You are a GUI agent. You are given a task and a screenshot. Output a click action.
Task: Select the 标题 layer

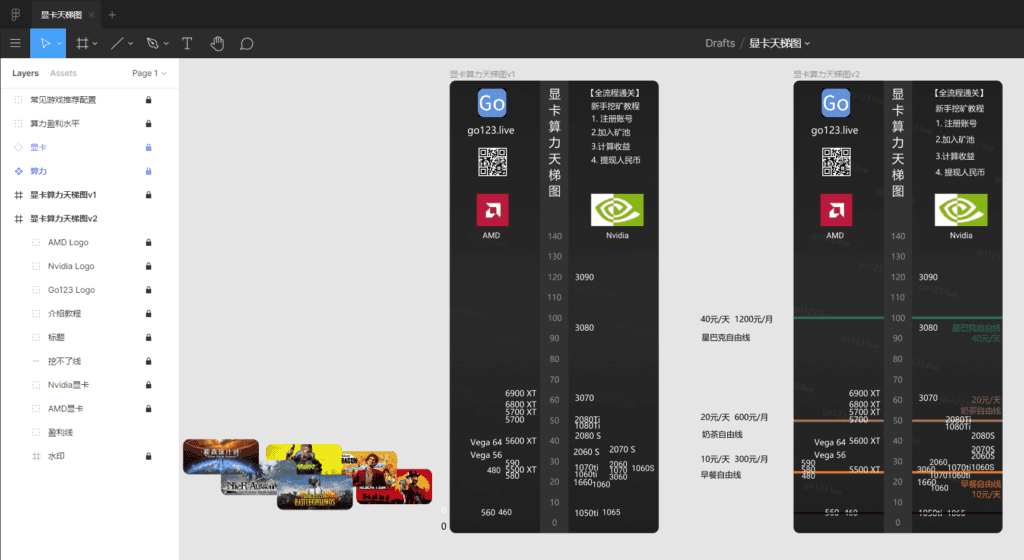[89, 337]
